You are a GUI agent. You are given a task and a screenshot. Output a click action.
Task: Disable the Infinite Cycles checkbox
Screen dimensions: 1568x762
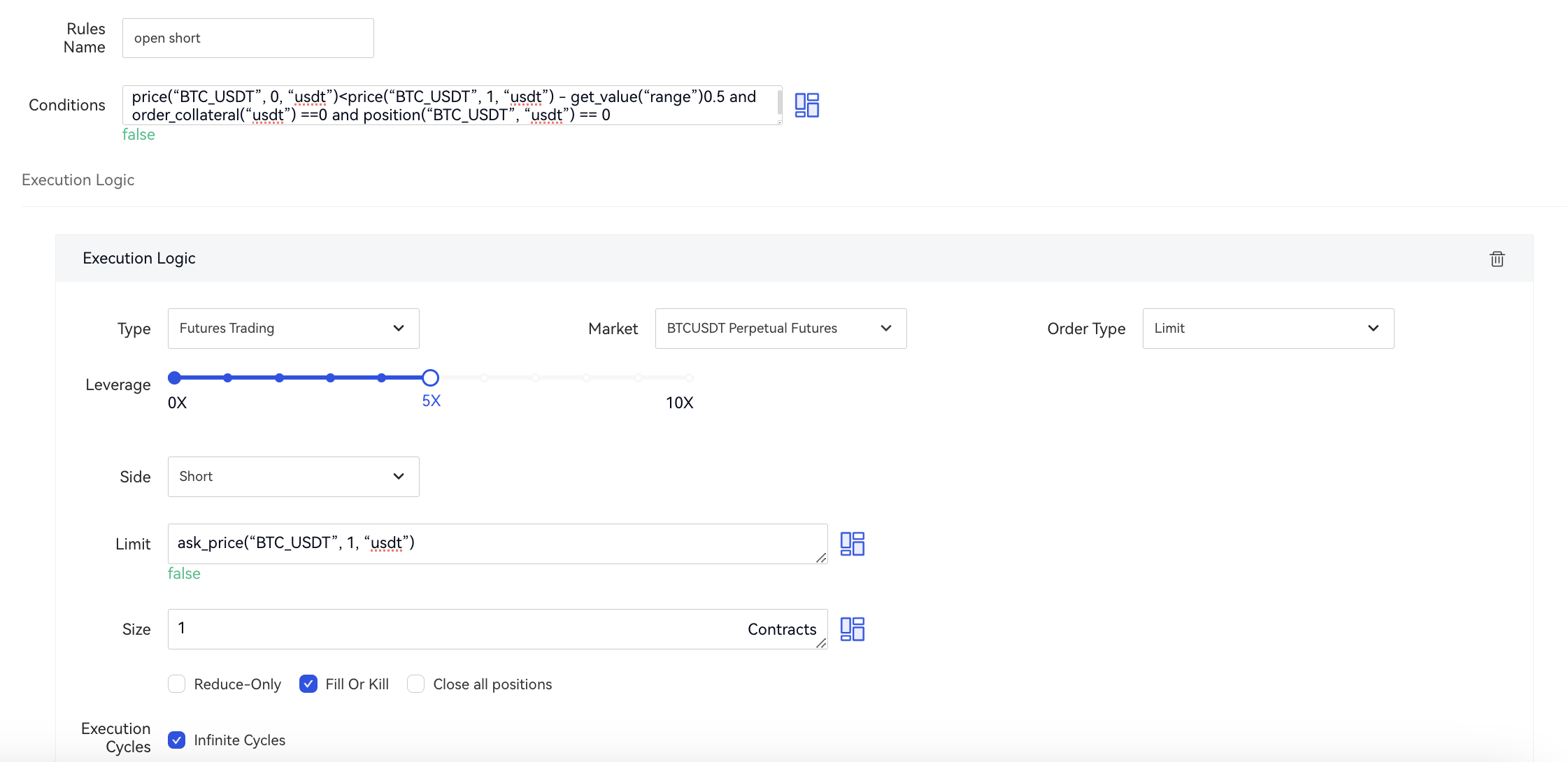(177, 740)
